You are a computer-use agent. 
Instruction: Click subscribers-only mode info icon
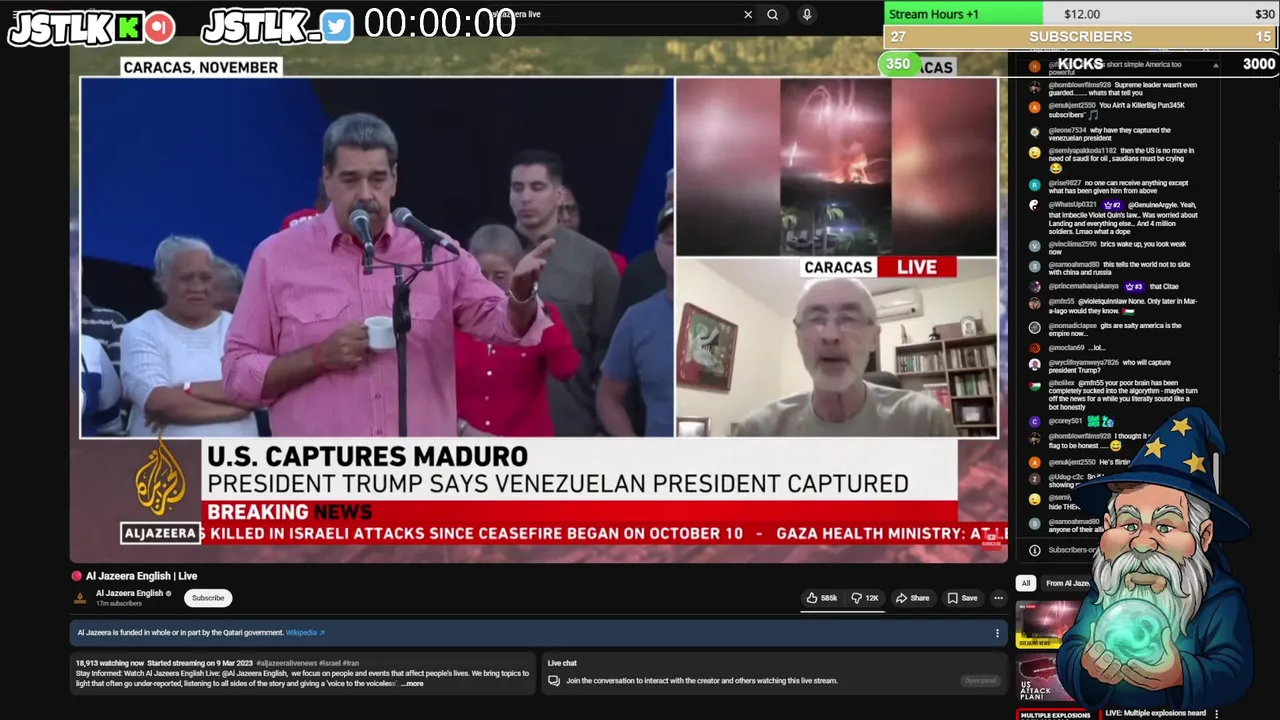tap(1034, 550)
